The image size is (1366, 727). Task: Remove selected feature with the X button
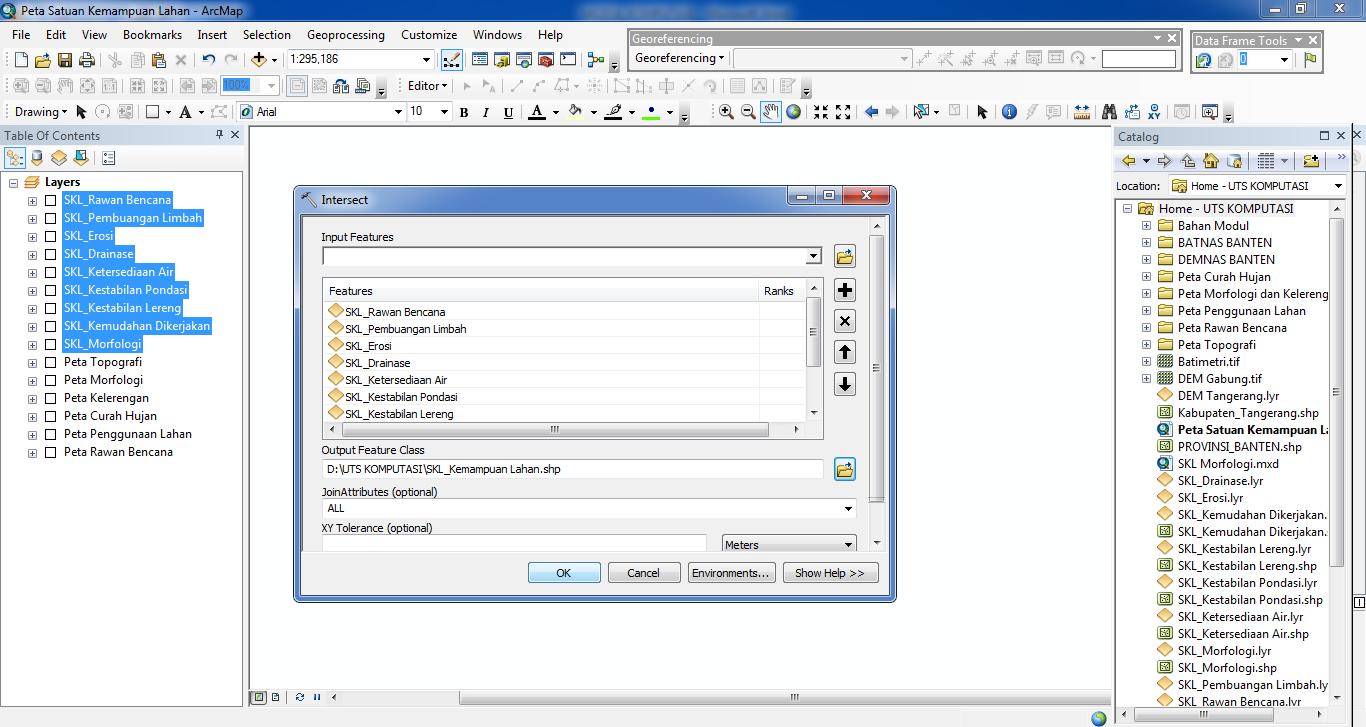click(x=845, y=321)
